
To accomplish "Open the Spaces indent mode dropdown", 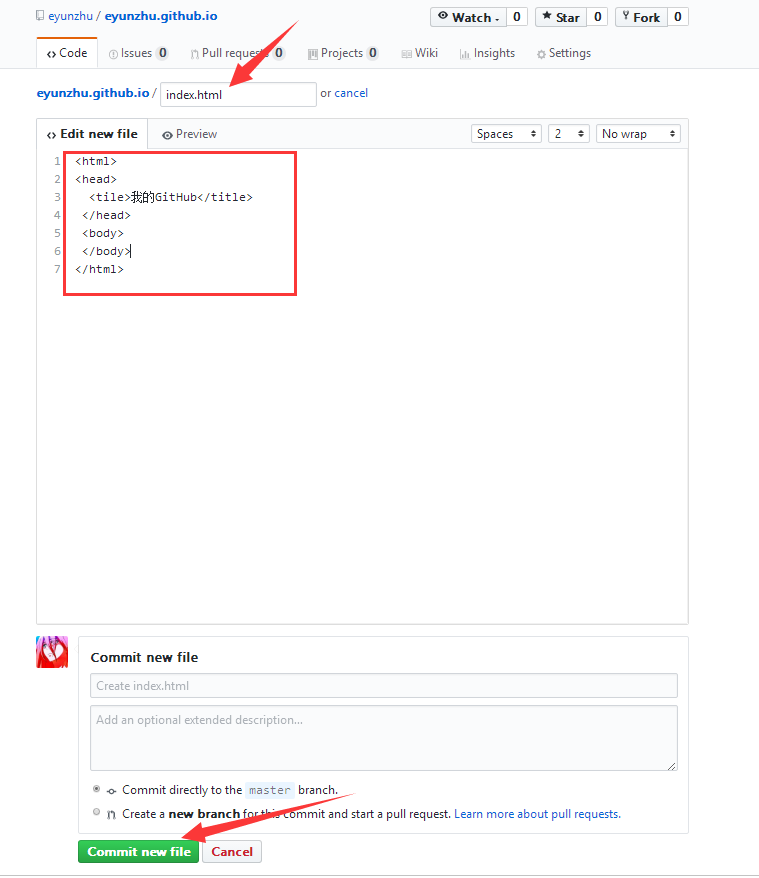I will point(506,134).
